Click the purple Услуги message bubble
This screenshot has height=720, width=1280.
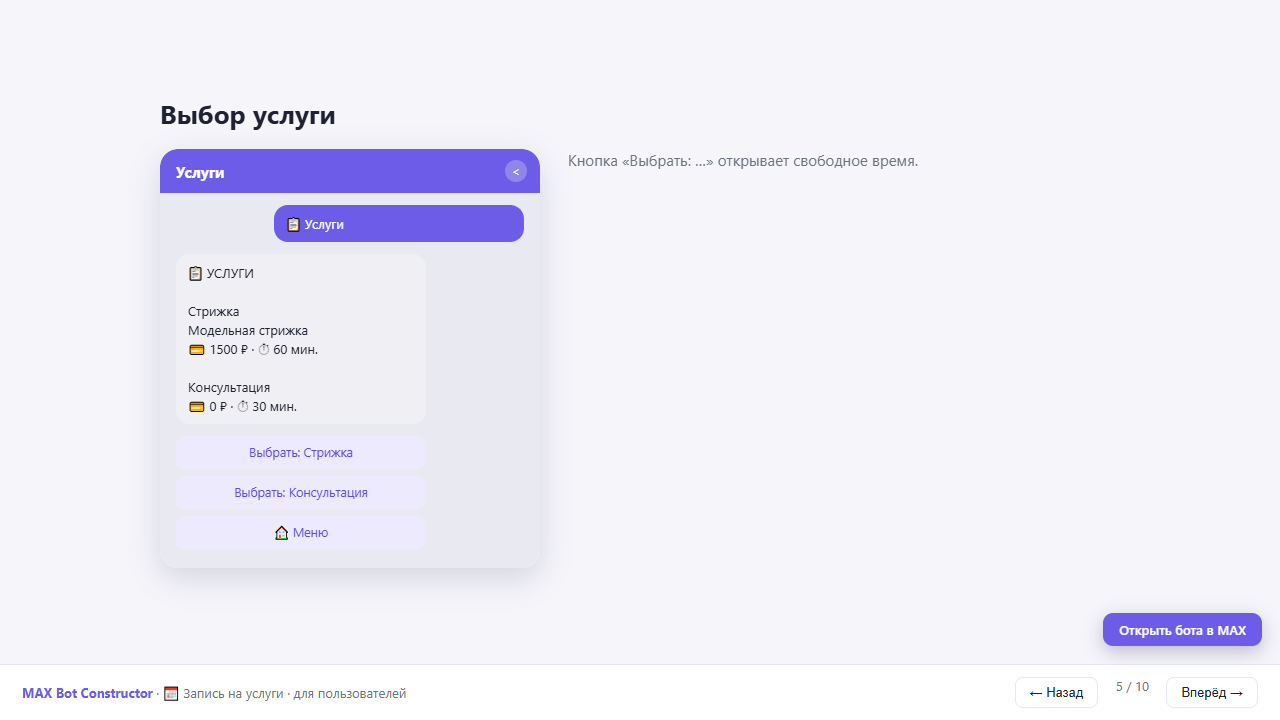click(x=399, y=224)
